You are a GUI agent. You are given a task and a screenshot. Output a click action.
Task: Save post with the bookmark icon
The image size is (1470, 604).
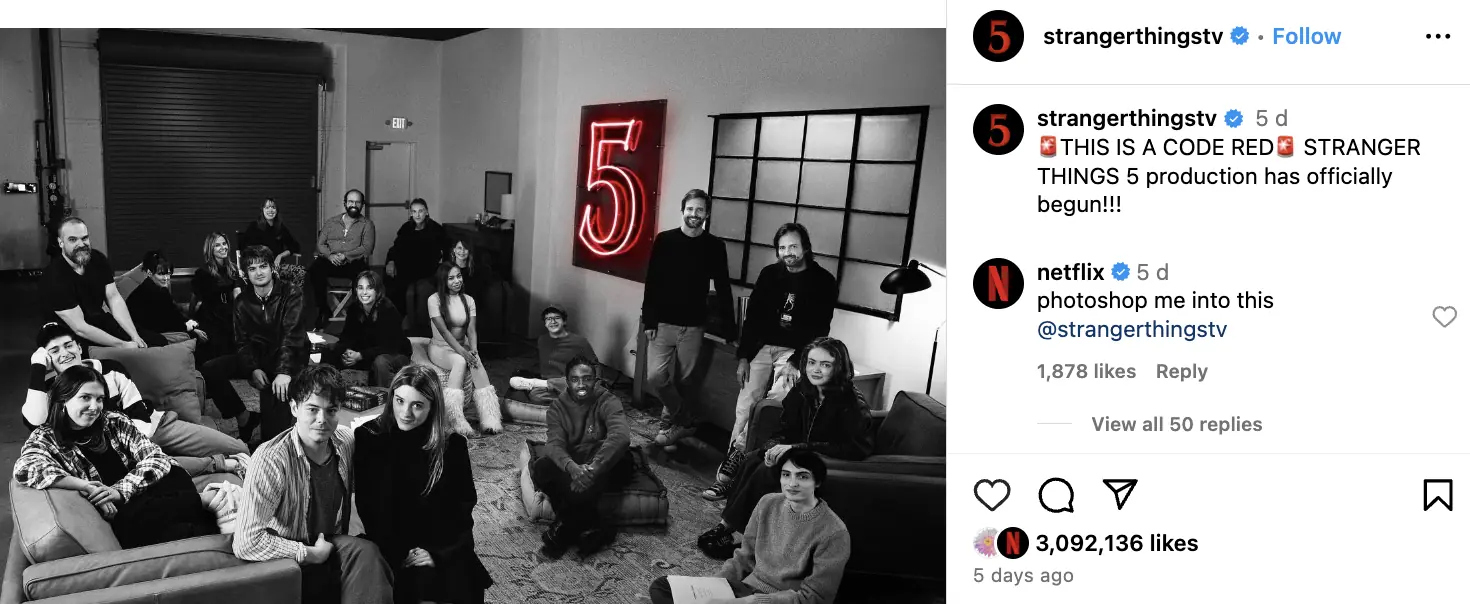(x=1437, y=495)
